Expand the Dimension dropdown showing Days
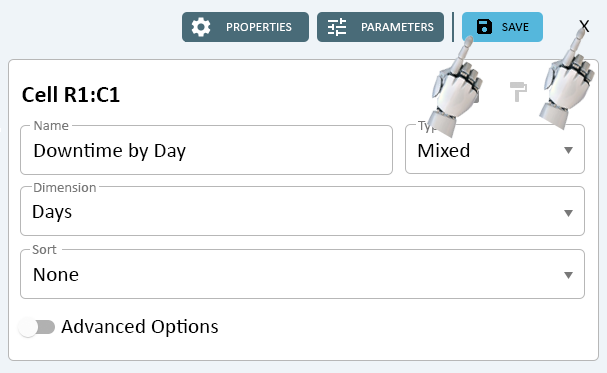 [x=302, y=211]
